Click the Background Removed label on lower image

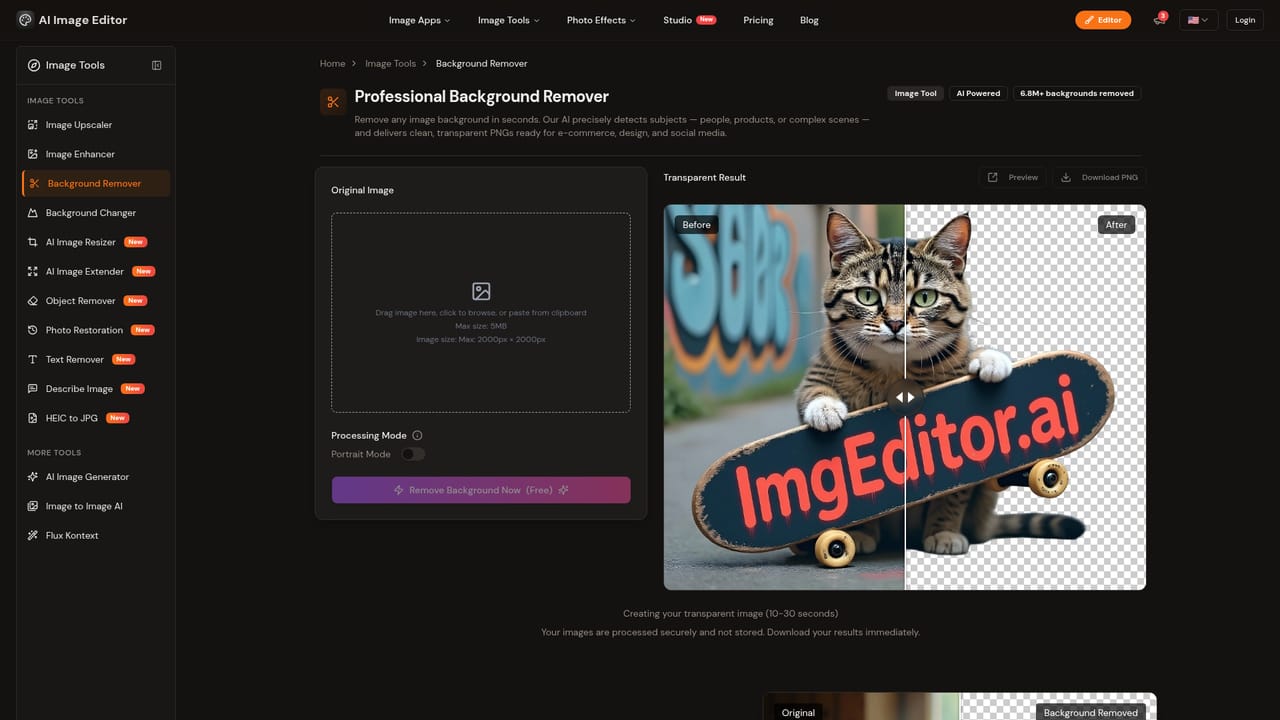point(1090,712)
